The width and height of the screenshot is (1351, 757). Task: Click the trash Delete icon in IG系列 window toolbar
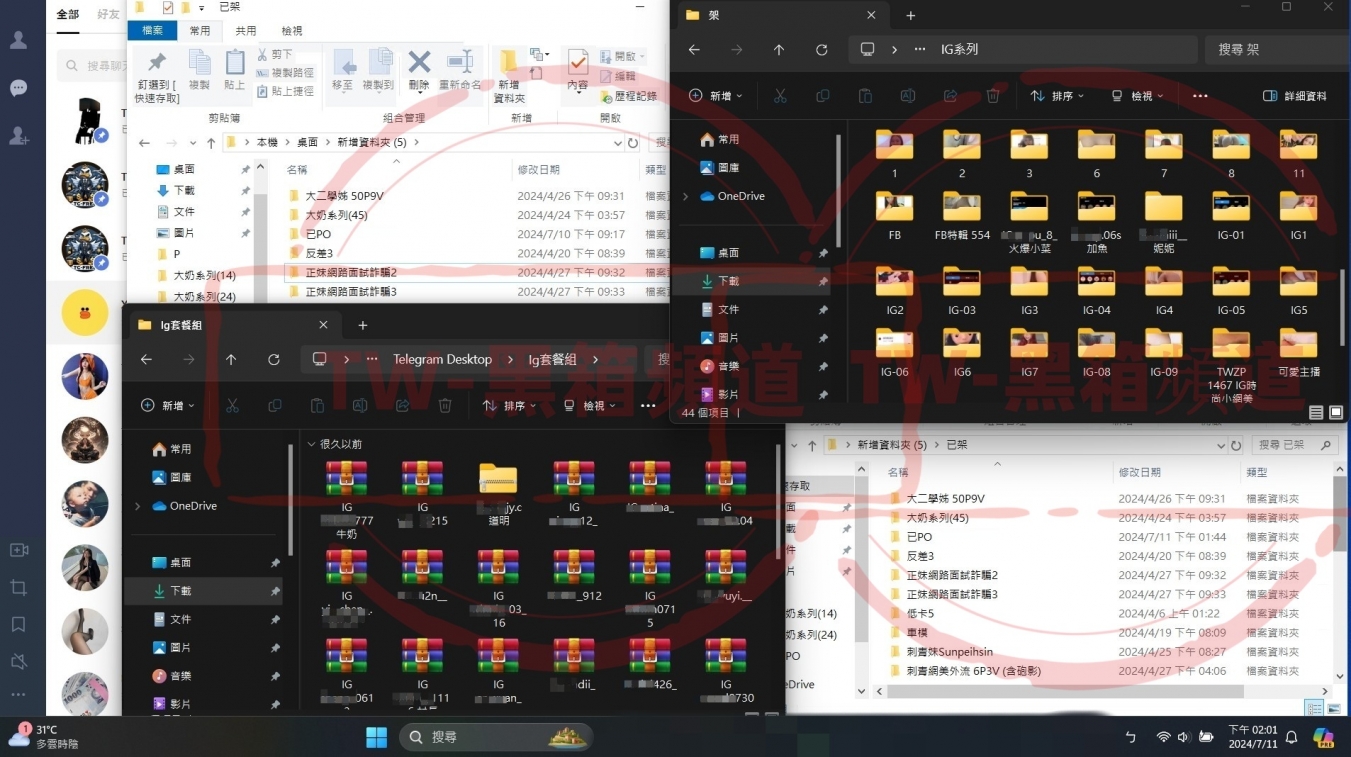(993, 96)
